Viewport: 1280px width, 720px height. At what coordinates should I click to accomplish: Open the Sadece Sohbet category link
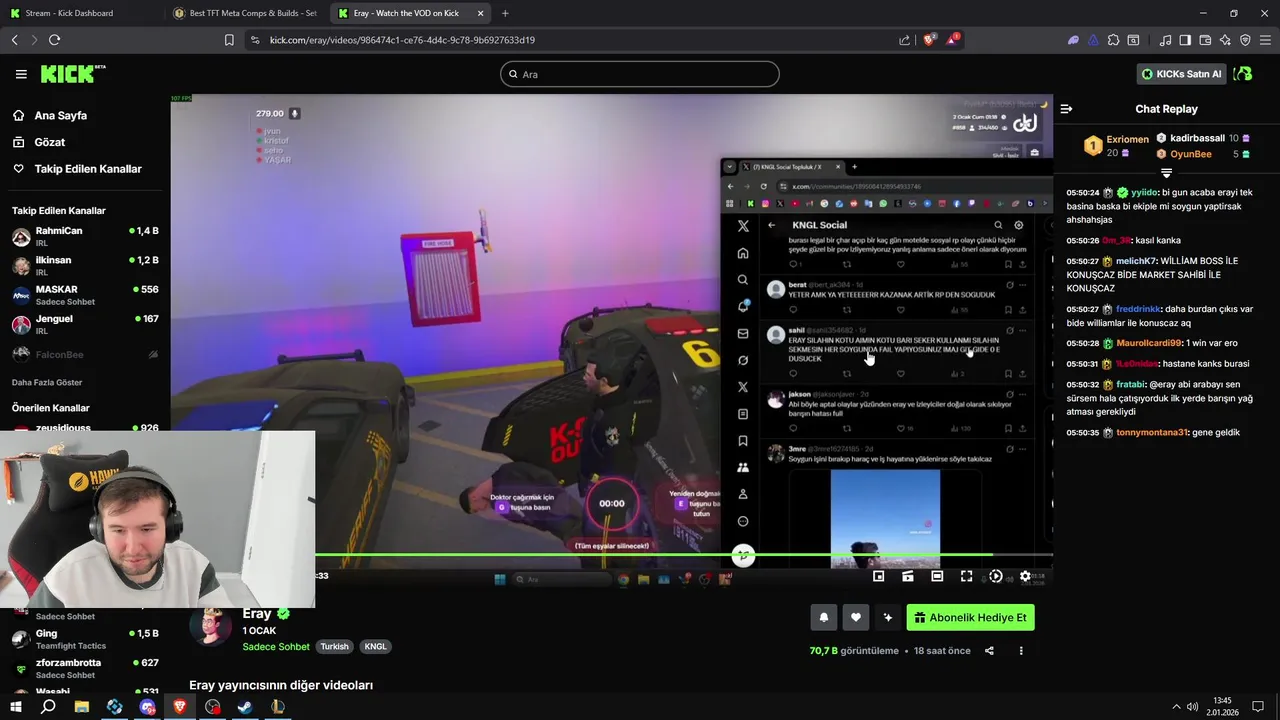[x=276, y=647]
